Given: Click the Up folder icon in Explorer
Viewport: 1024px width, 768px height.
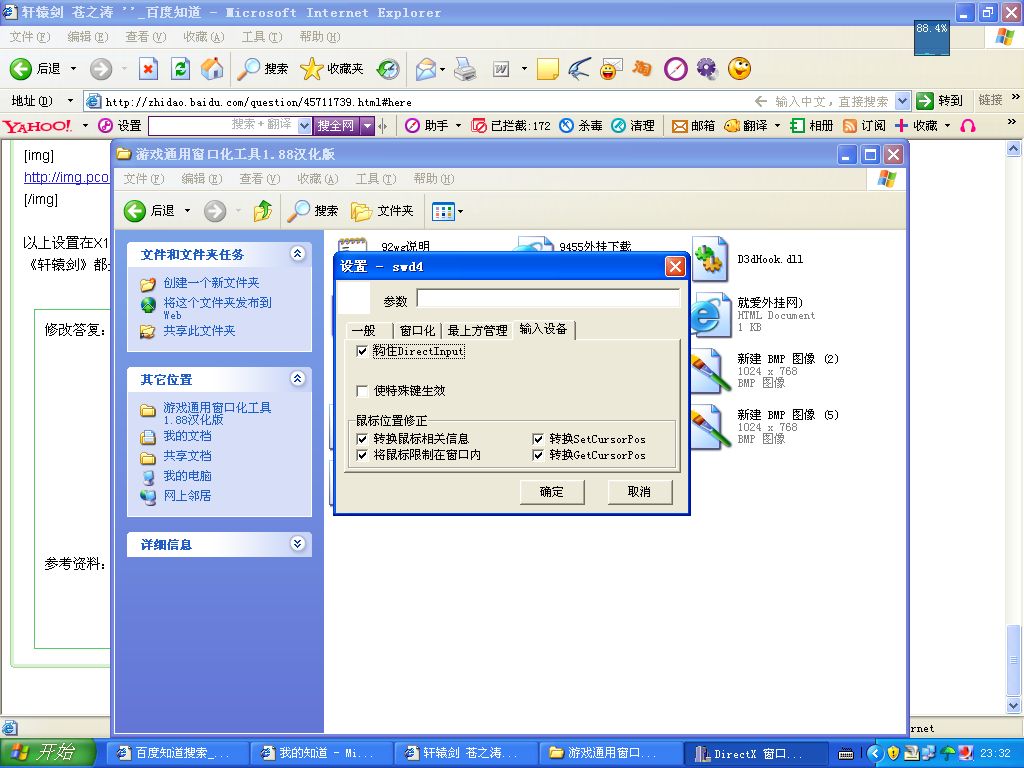Looking at the screenshot, I should tap(263, 211).
